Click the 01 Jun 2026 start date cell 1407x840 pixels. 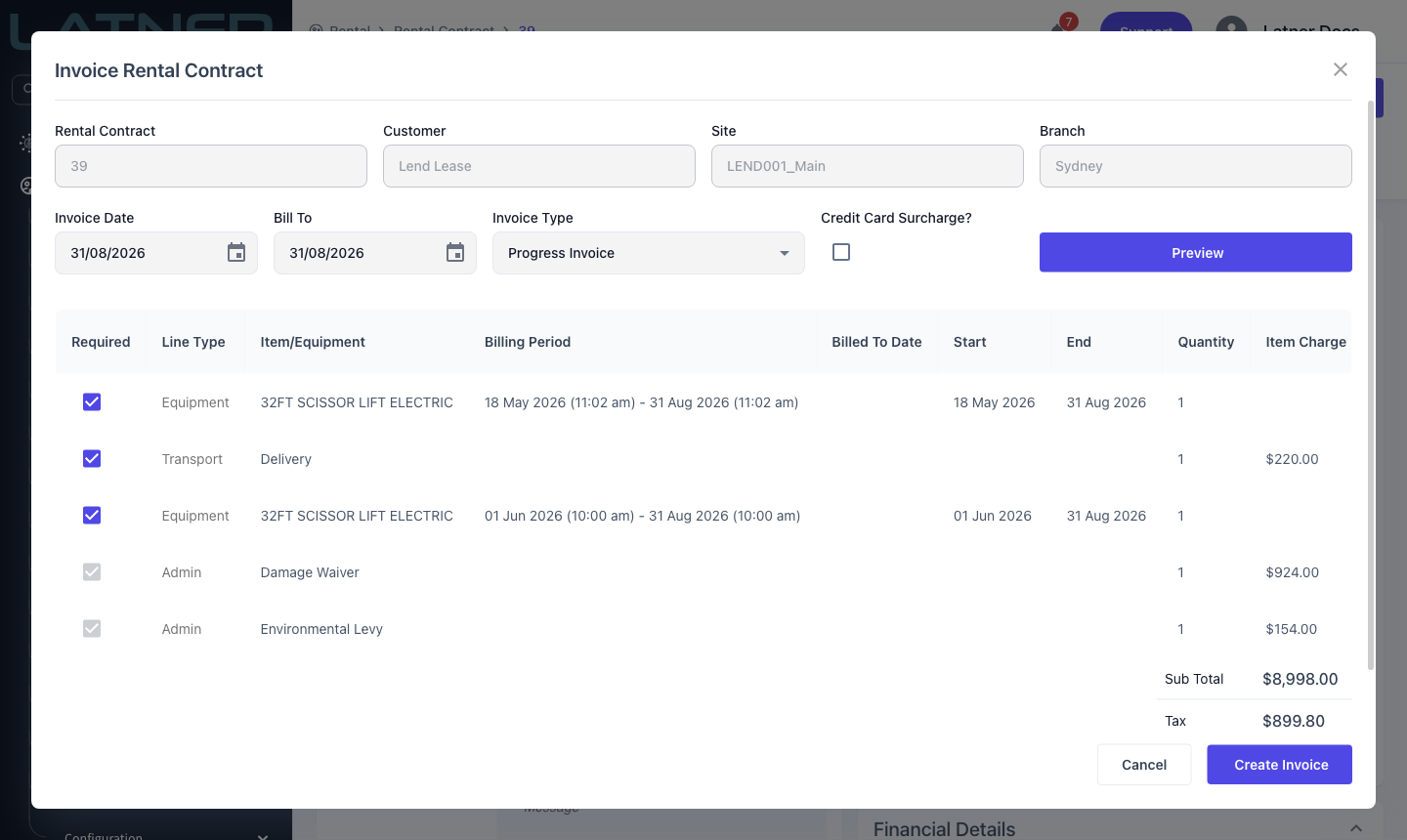pyautogui.click(x=993, y=516)
